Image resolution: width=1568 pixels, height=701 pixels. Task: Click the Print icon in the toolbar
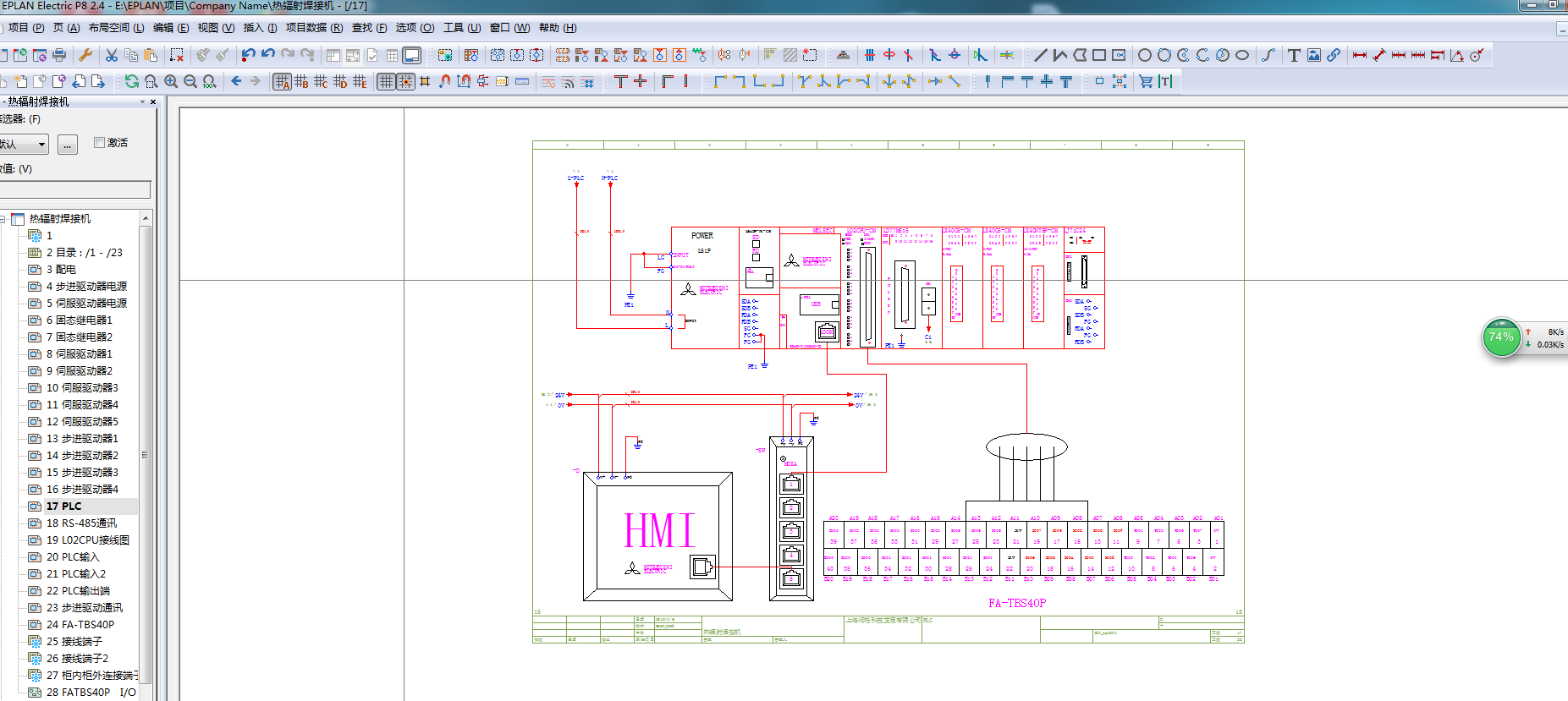tap(59, 56)
